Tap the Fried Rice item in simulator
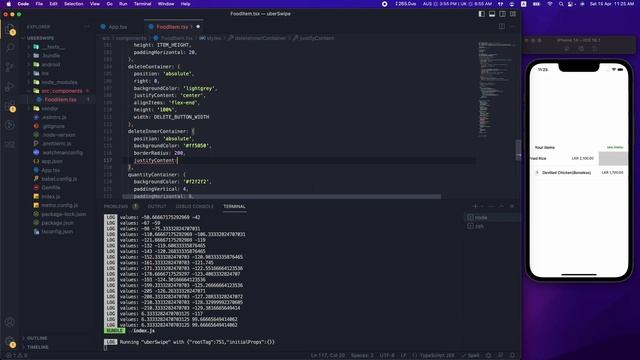 pos(579,158)
